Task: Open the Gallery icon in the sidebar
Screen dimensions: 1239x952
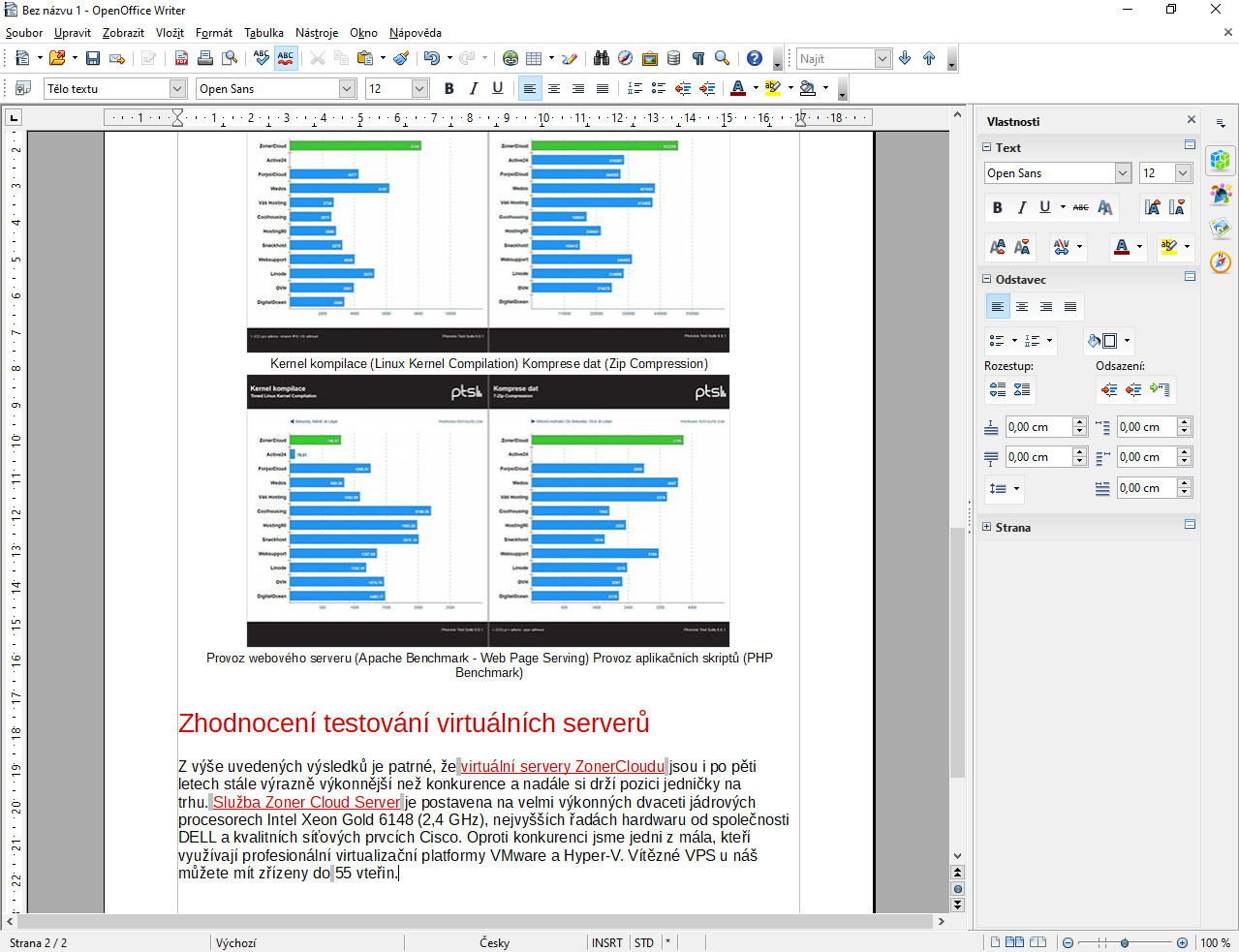Action: click(x=1221, y=229)
